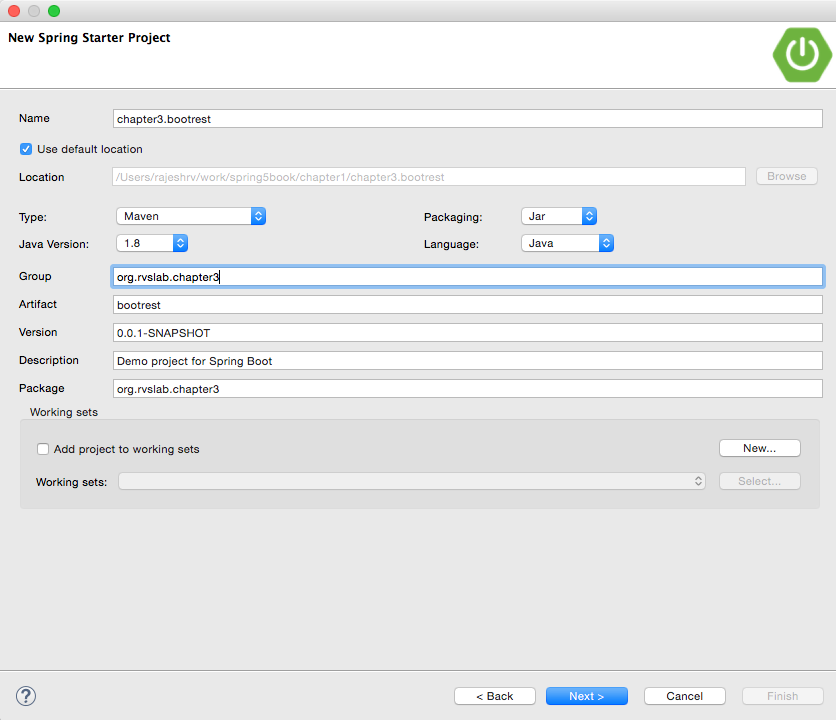Click the help question mark icon
The image size is (836, 720).
pyautogui.click(x=26, y=696)
